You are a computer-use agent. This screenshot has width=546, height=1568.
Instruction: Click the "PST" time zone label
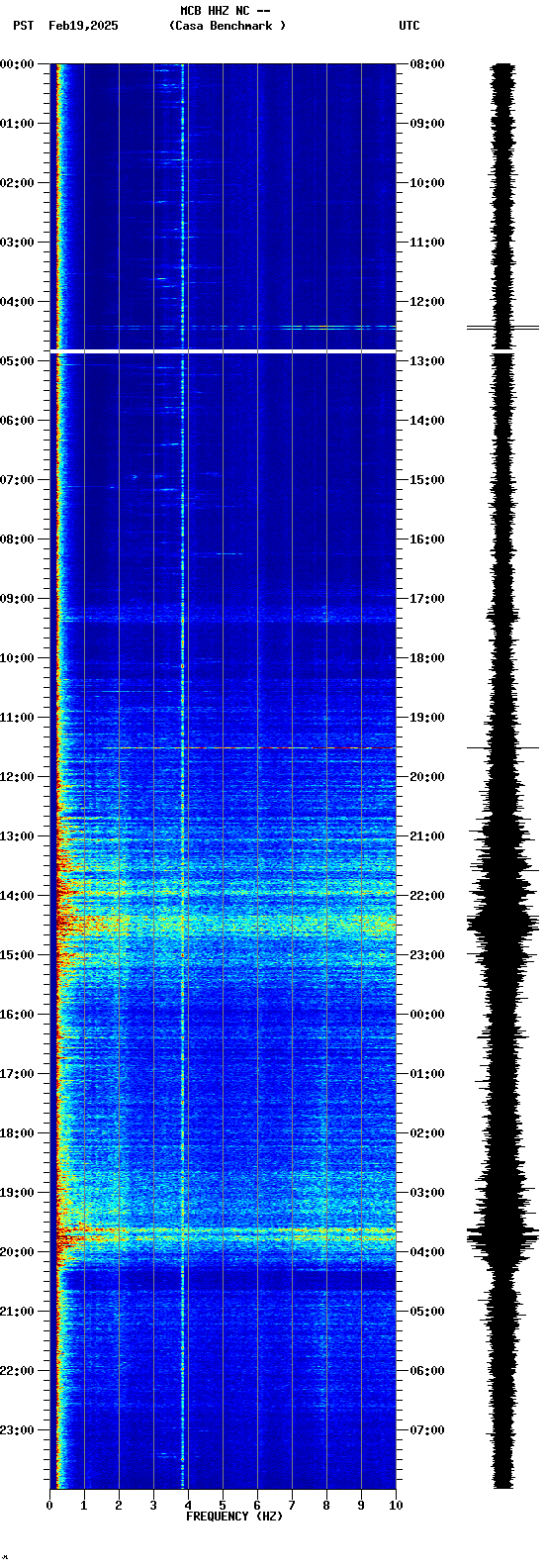pos(23,26)
